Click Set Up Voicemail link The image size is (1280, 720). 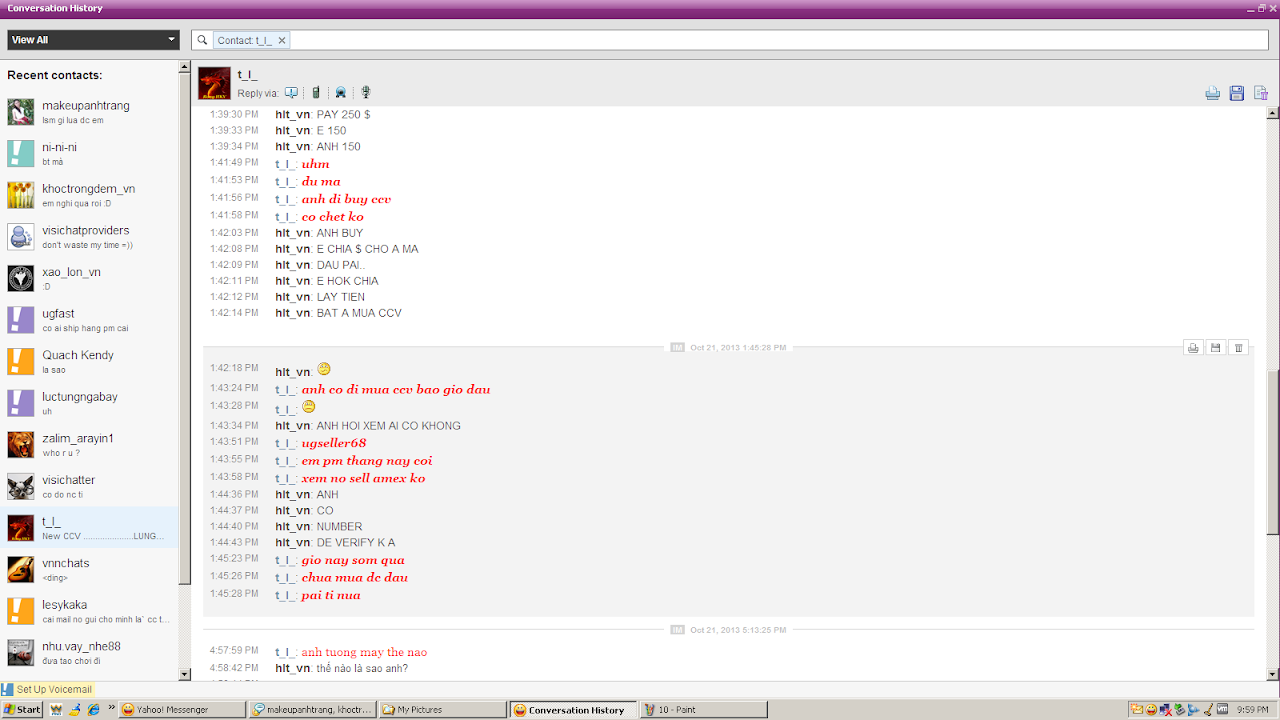[x=54, y=689]
